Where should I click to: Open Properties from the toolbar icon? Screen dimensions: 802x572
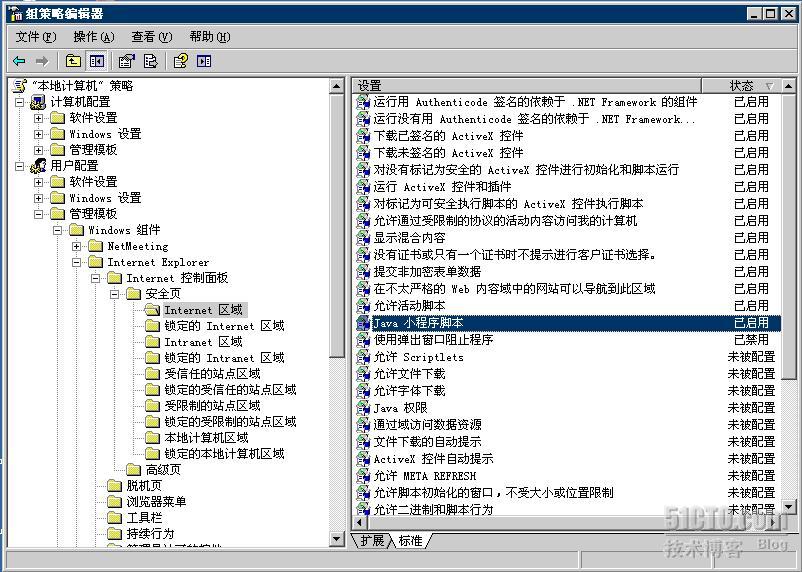127,61
